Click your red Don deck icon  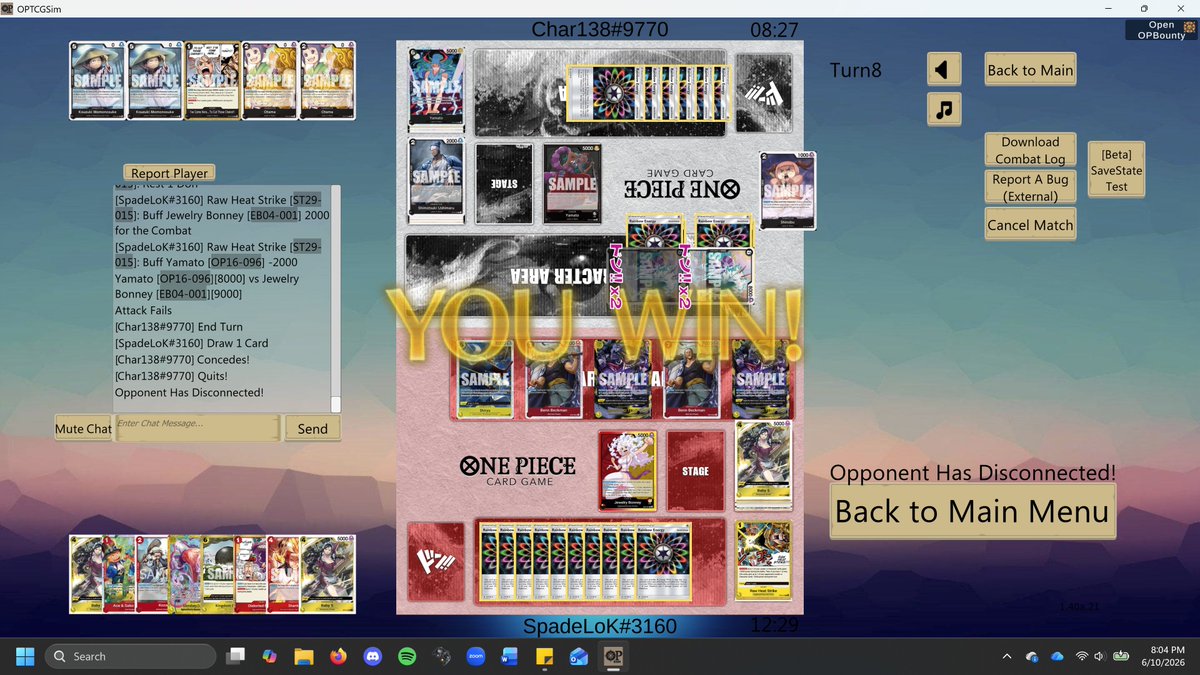click(x=436, y=561)
